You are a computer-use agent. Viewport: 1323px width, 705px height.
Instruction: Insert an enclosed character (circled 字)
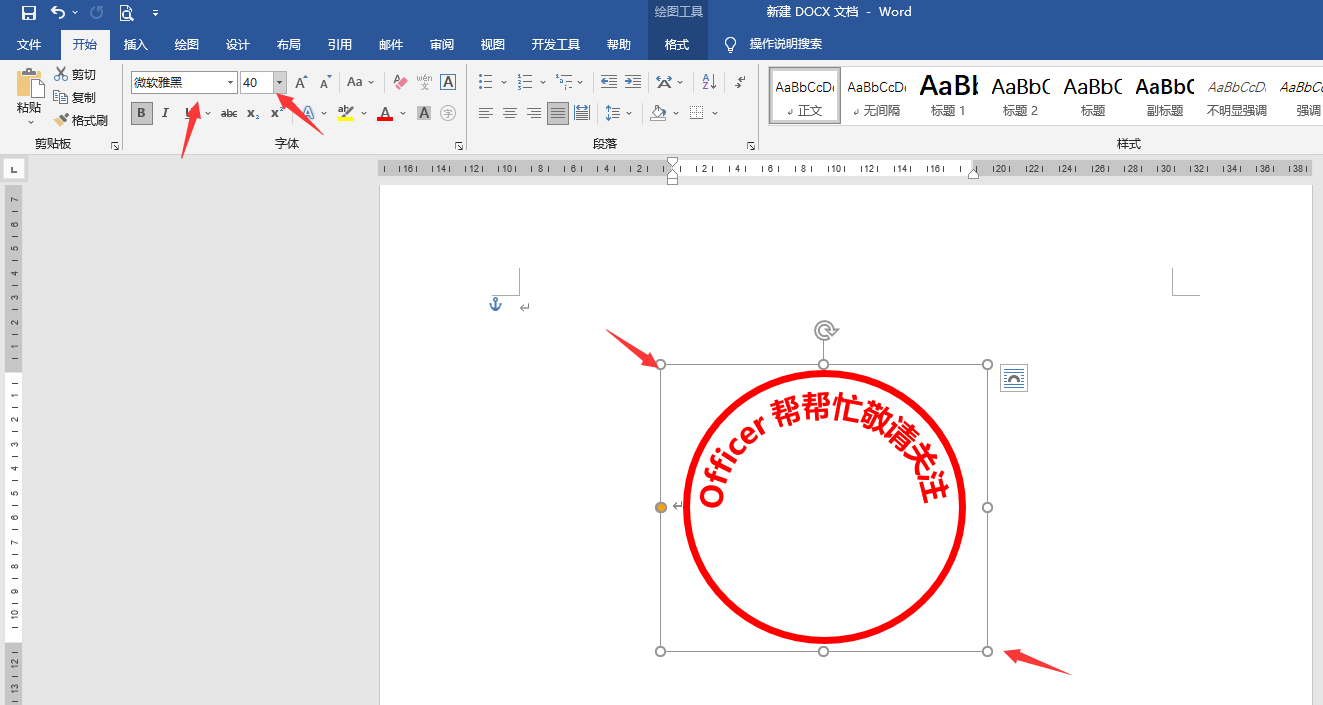[448, 113]
